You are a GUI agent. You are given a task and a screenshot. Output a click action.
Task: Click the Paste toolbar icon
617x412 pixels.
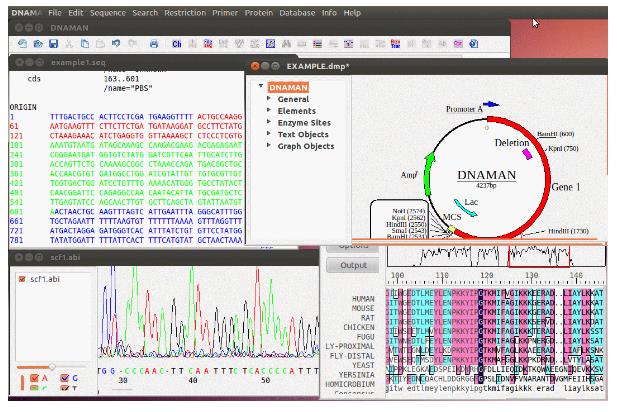[x=100, y=44]
